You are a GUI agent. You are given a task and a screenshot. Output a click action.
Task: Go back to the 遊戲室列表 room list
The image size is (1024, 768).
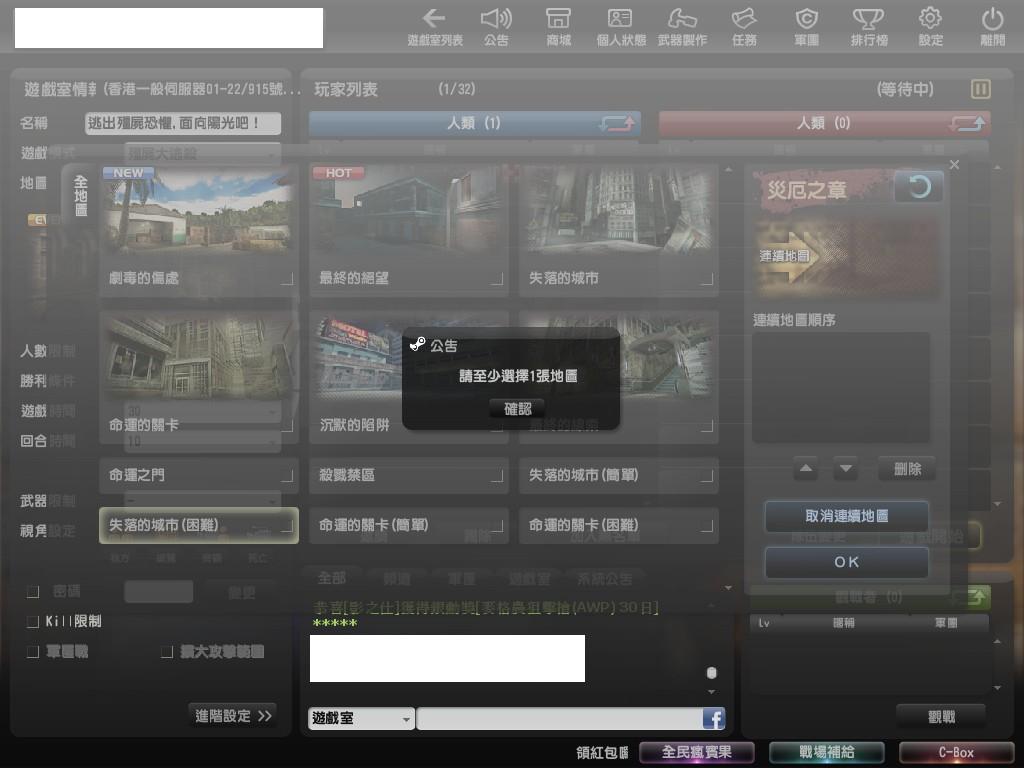434,27
